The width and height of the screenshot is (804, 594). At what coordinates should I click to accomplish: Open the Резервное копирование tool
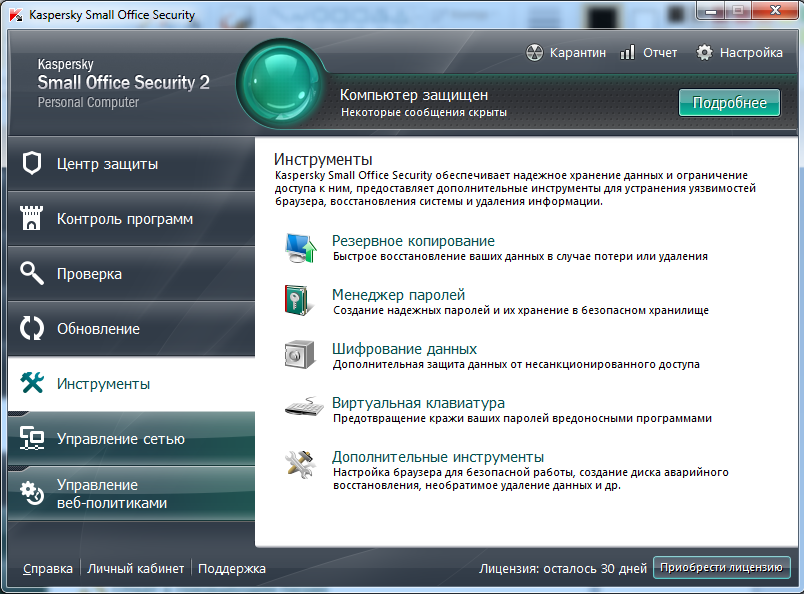point(413,241)
